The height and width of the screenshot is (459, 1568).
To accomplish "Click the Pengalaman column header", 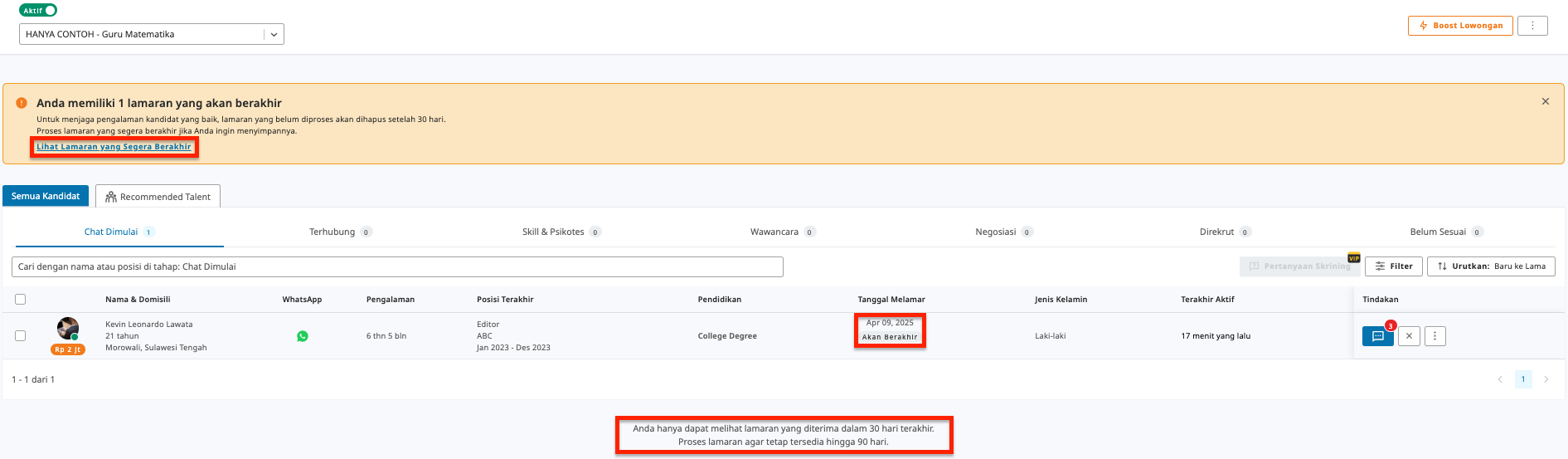I will tap(391, 300).
